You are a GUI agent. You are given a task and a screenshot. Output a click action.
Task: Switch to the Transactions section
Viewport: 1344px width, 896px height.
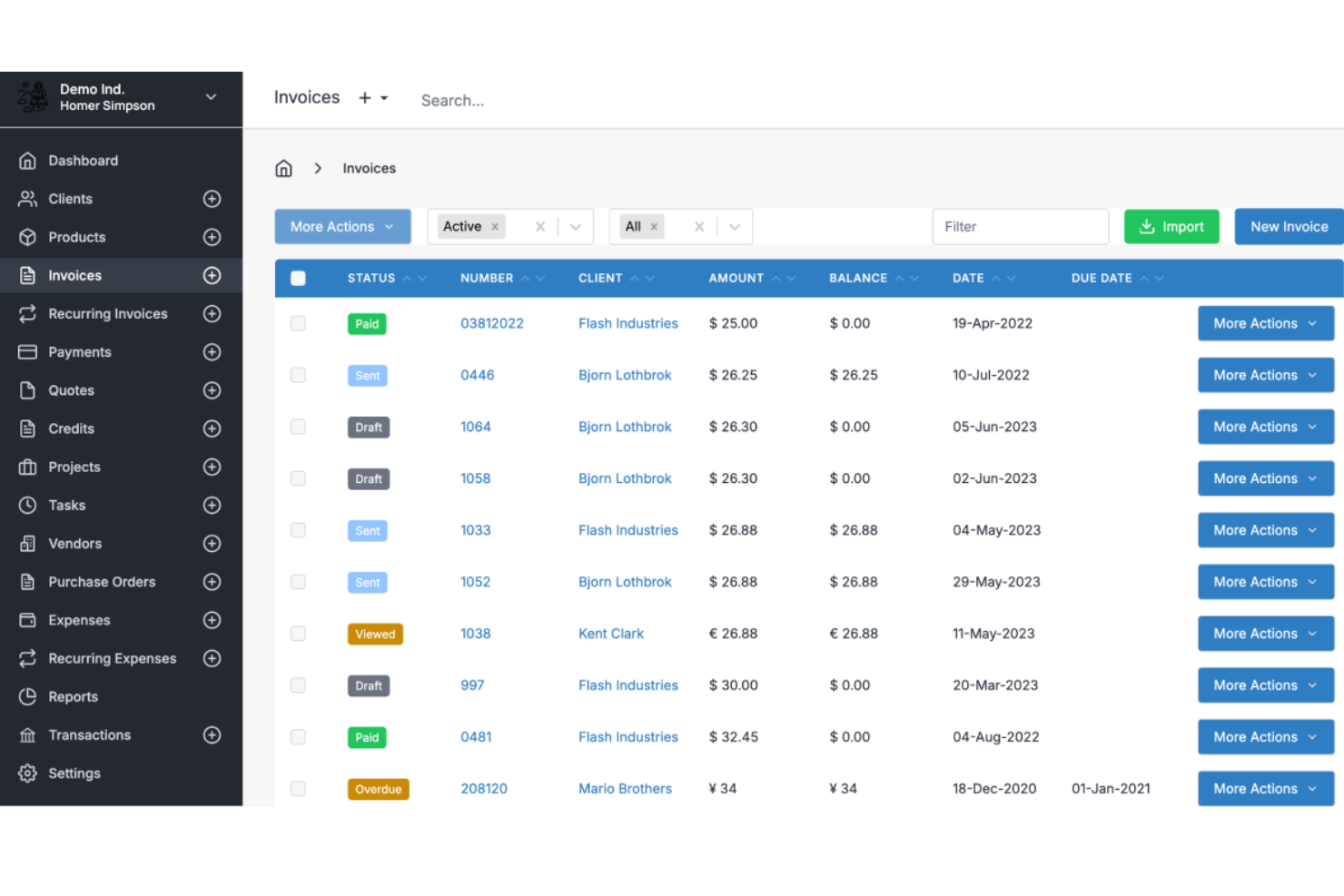pyautogui.click(x=89, y=734)
